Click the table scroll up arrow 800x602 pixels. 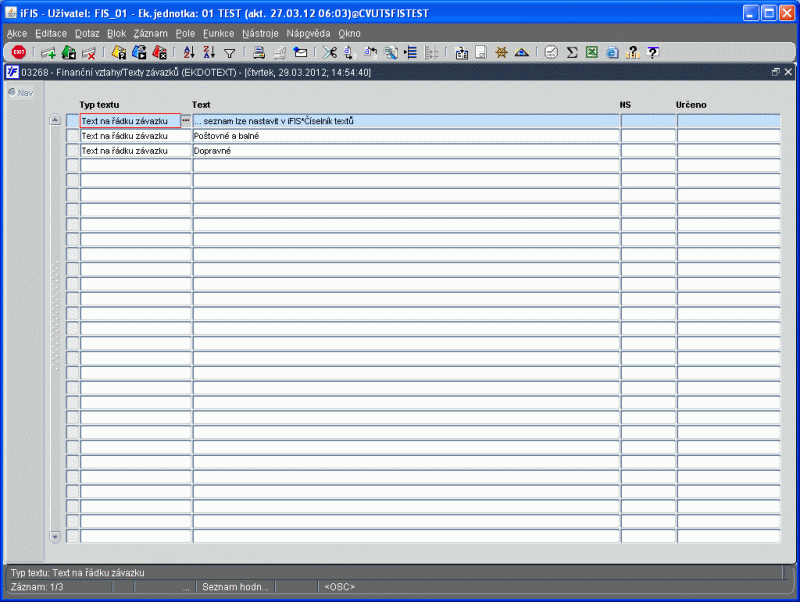55,120
